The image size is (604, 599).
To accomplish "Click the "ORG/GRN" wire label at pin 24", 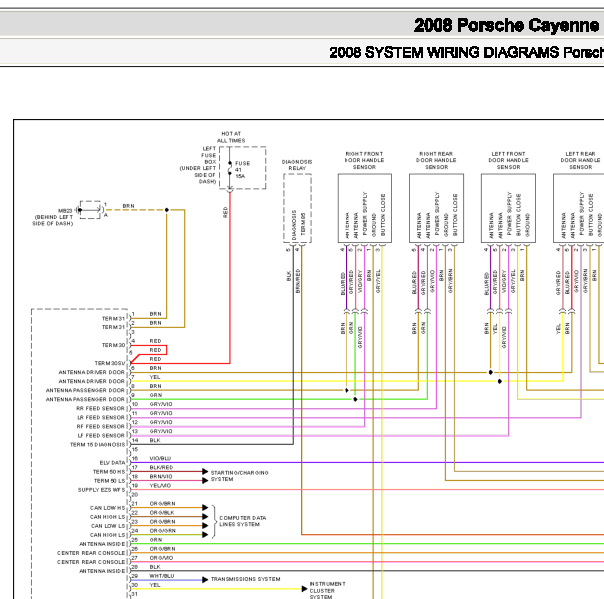I will point(162,531).
